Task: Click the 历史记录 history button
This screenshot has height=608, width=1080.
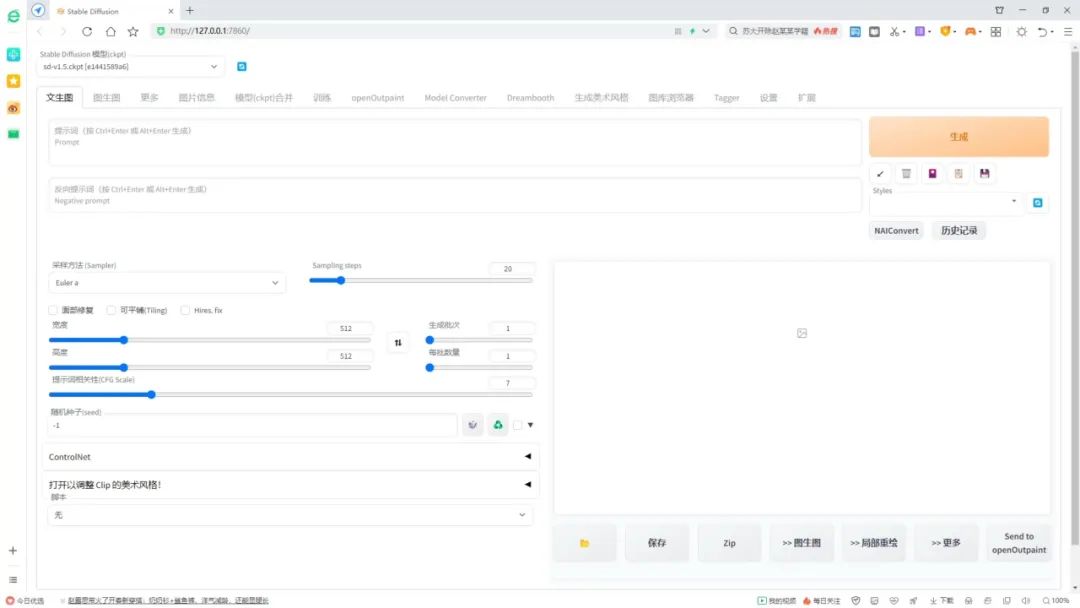Action: [x=959, y=231]
